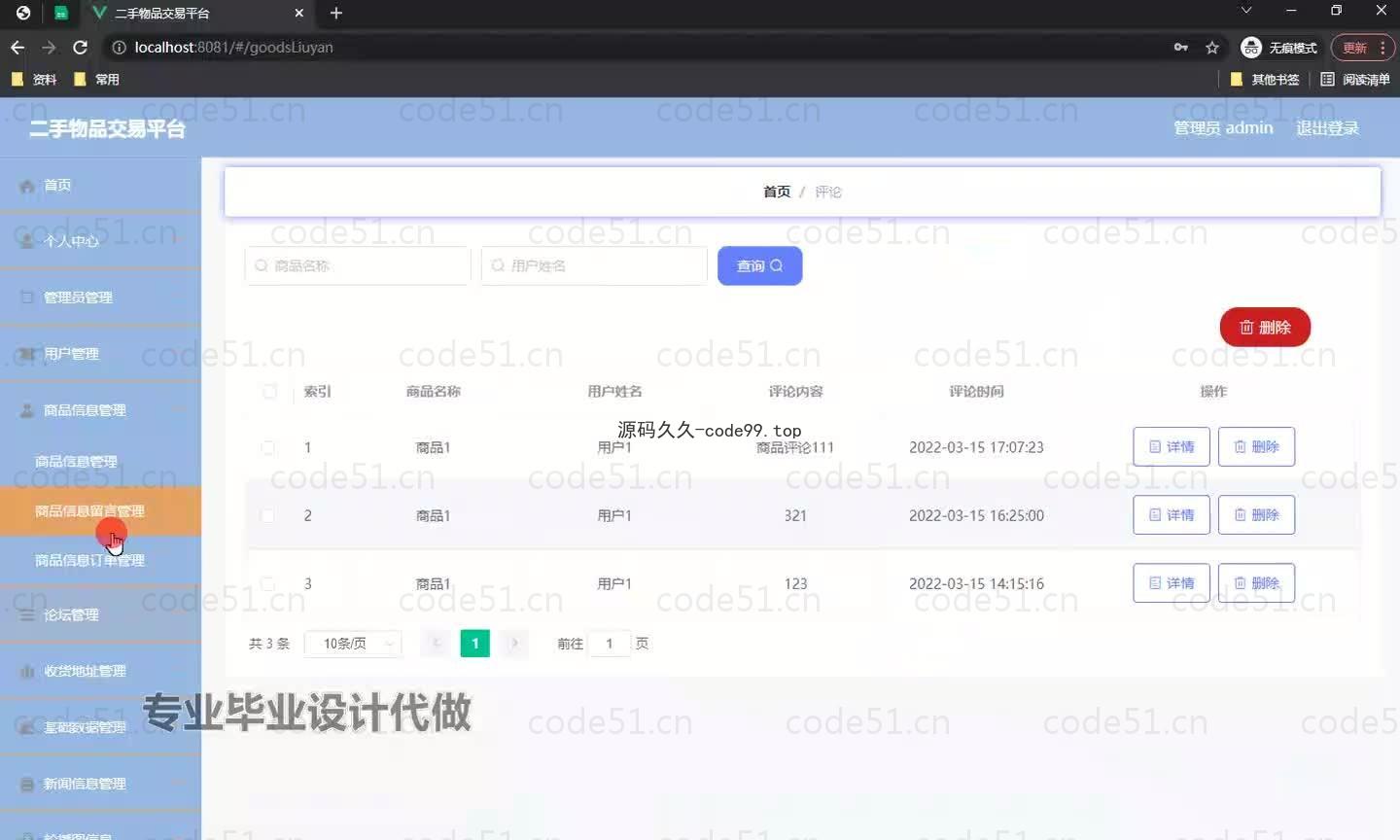Open new browser tab with plus icon
The image size is (1400, 840).
[x=336, y=13]
